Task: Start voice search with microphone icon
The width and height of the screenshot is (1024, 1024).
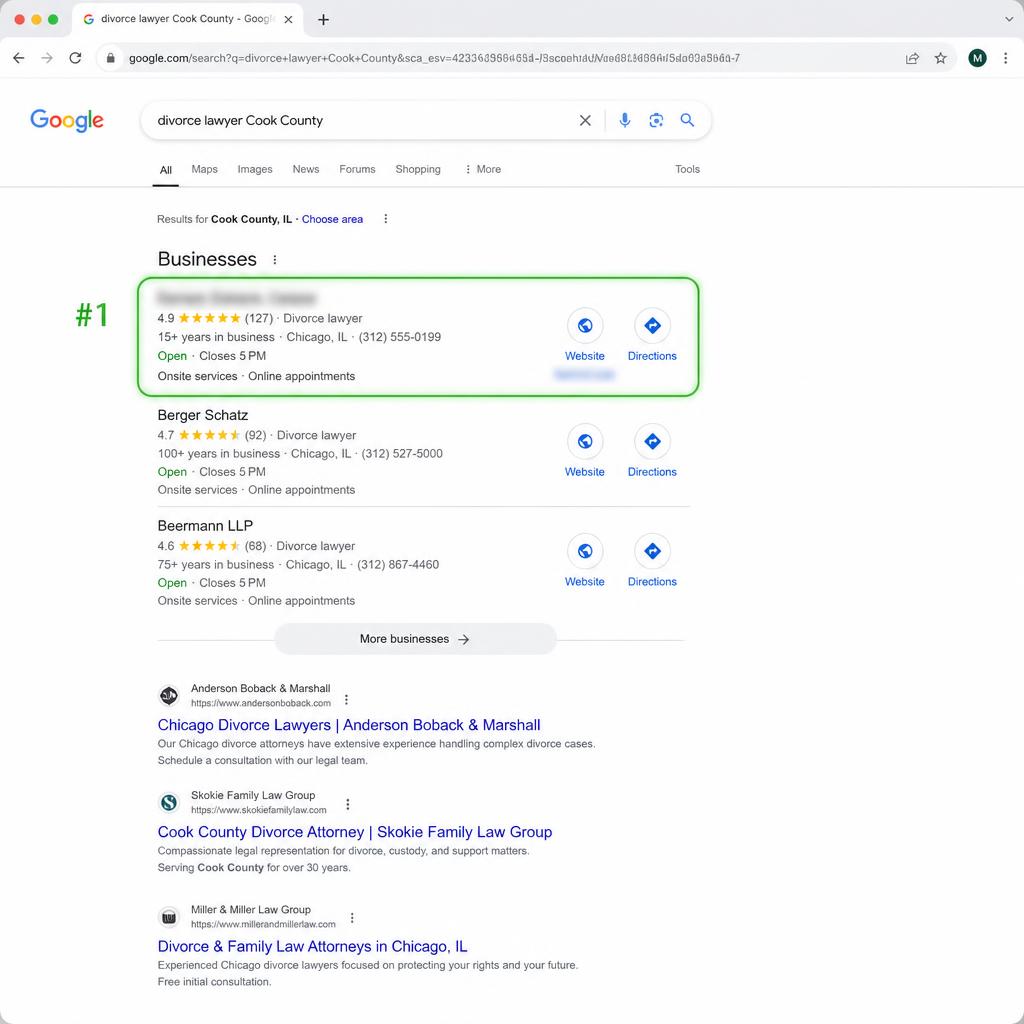Action: click(x=625, y=120)
